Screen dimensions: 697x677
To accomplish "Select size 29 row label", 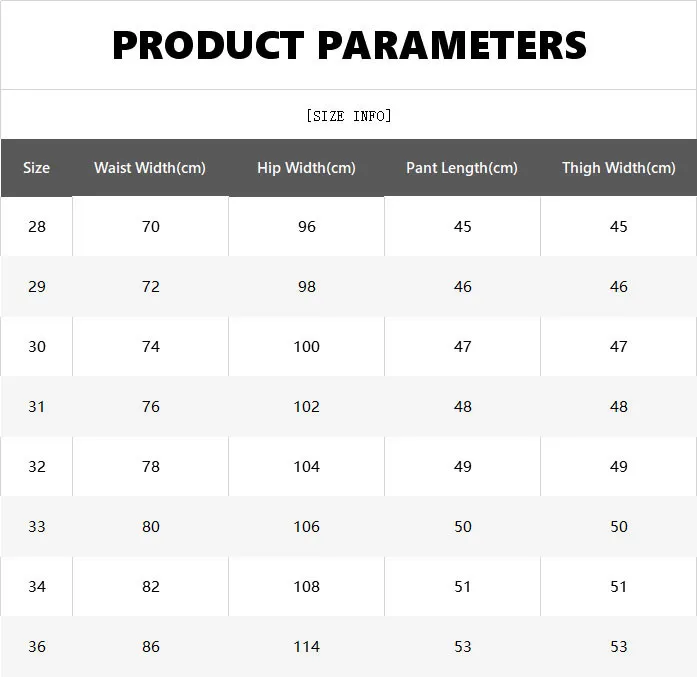I will pos(37,287).
